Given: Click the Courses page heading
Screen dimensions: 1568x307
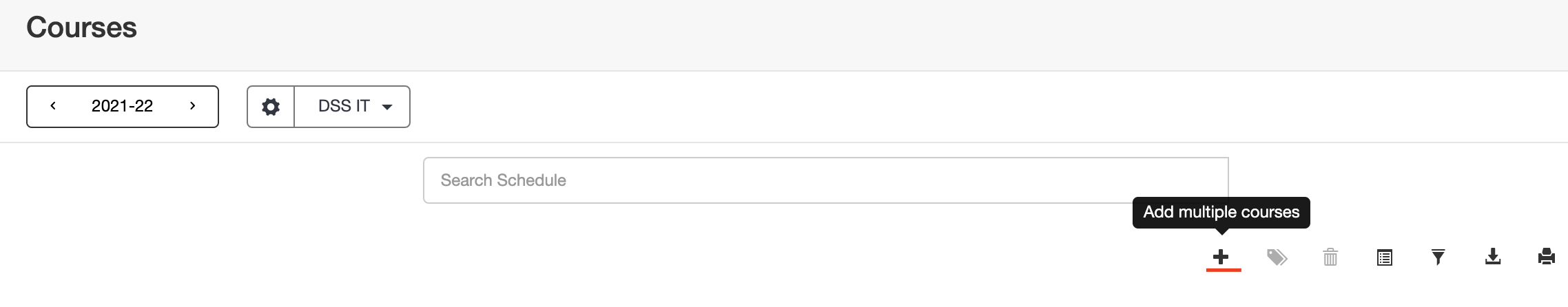Looking at the screenshot, I should [81, 28].
